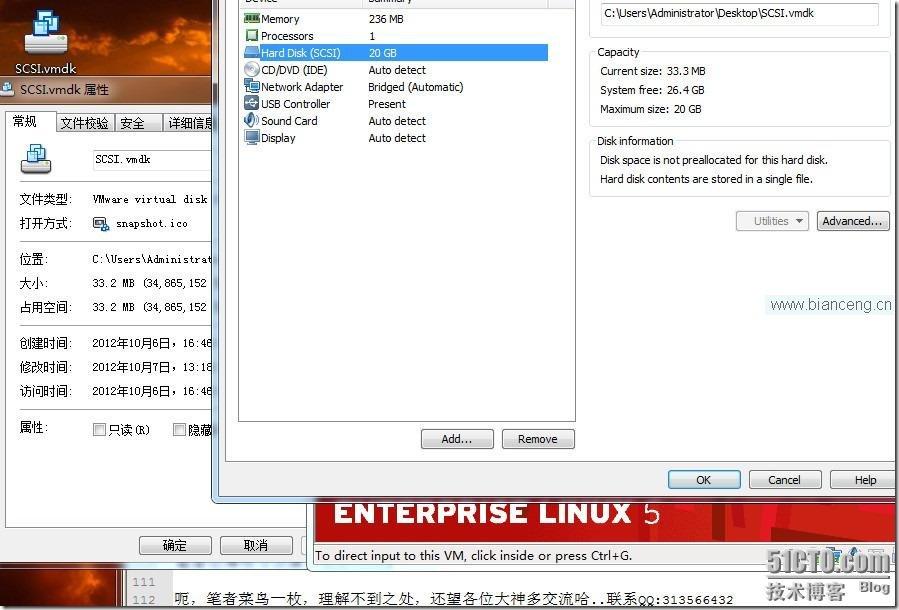Open the Utilities dropdown

(772, 221)
